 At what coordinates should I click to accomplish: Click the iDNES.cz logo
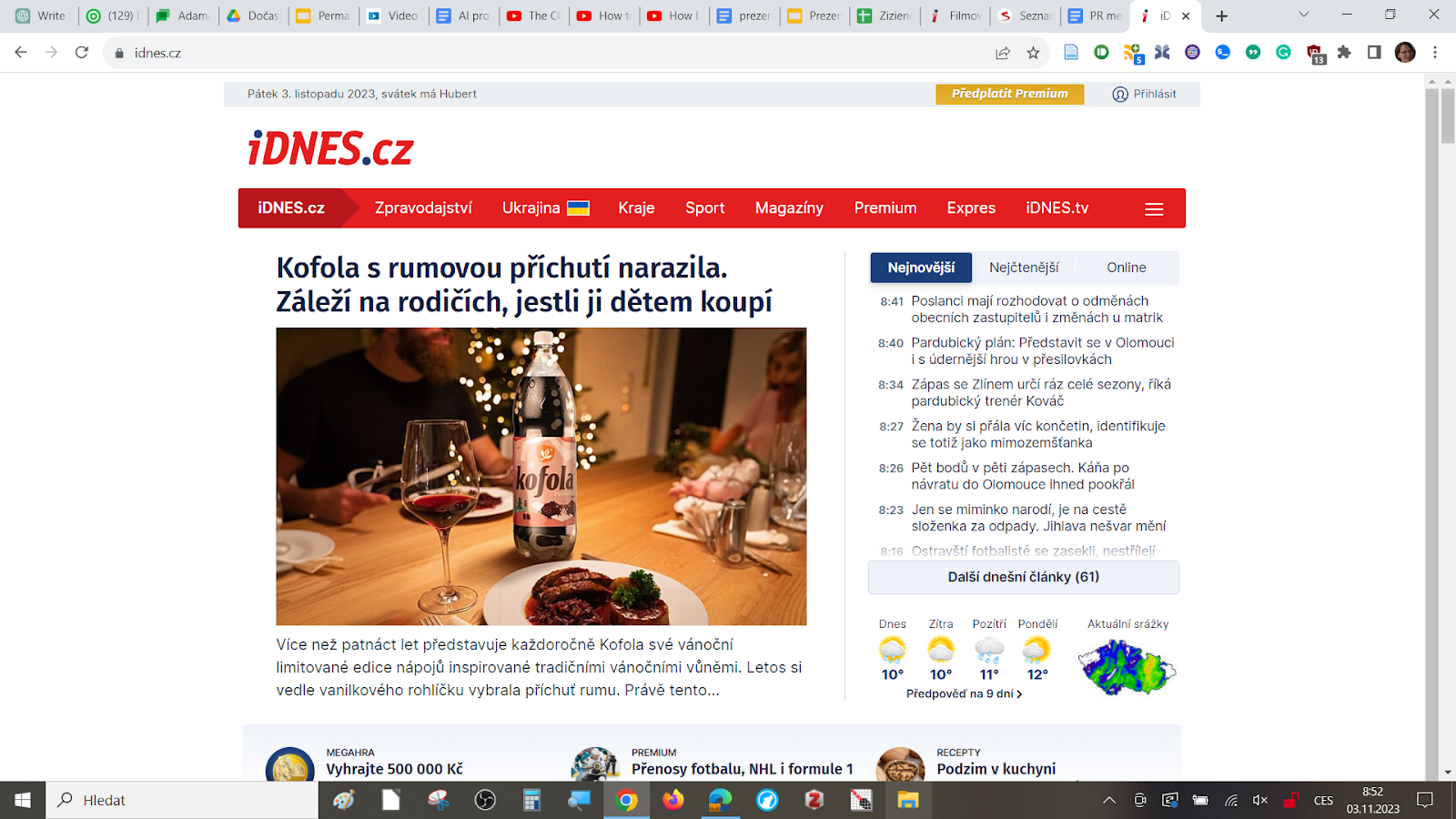click(330, 148)
